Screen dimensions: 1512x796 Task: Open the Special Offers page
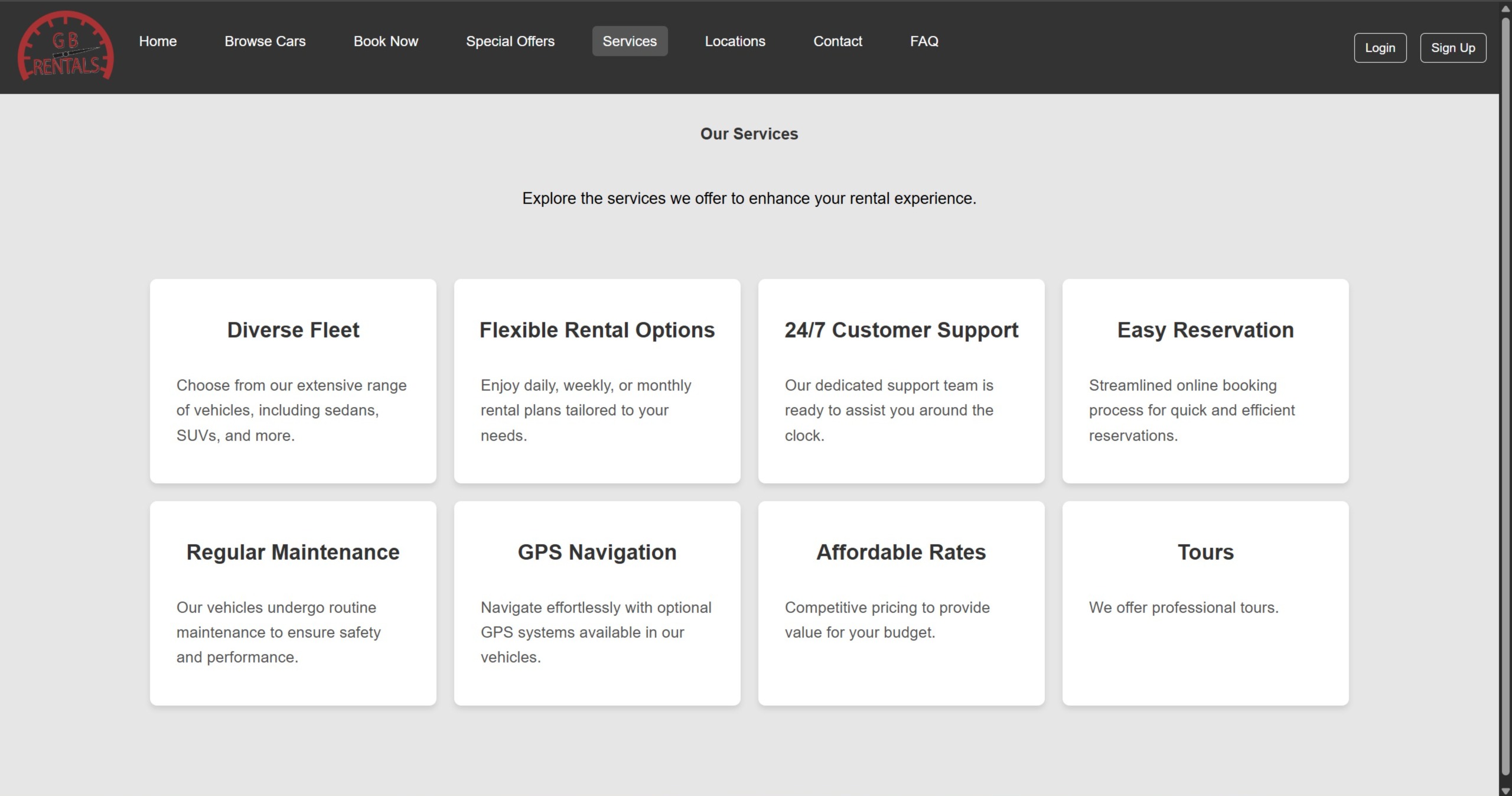point(510,41)
